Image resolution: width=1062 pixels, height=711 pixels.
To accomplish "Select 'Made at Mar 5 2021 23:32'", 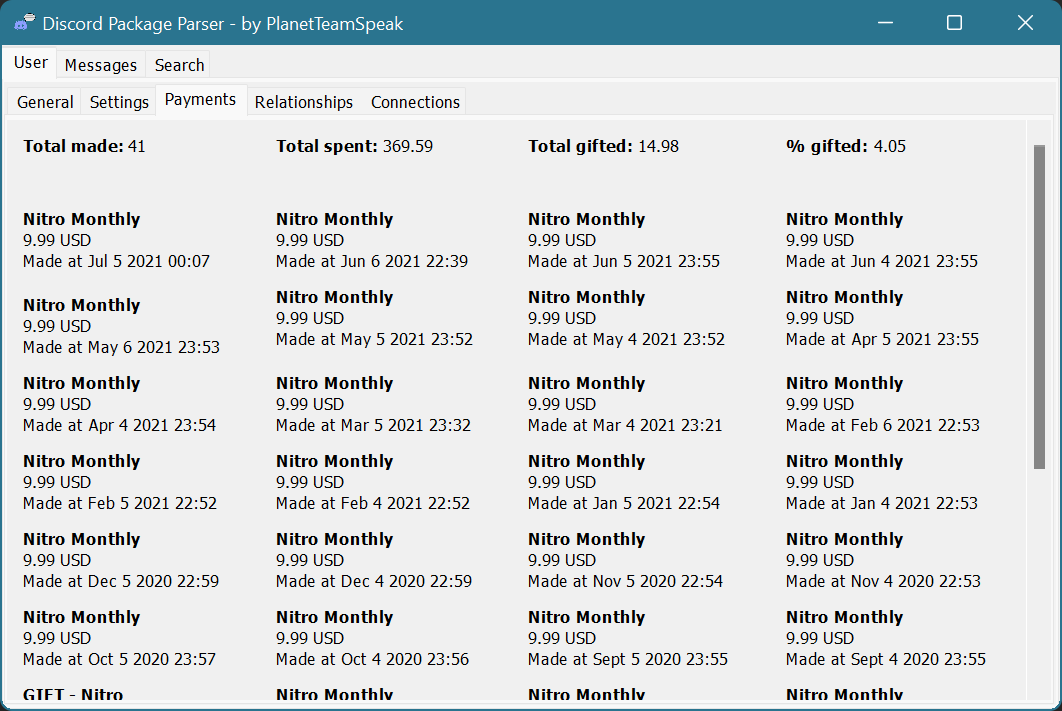I will [373, 425].
